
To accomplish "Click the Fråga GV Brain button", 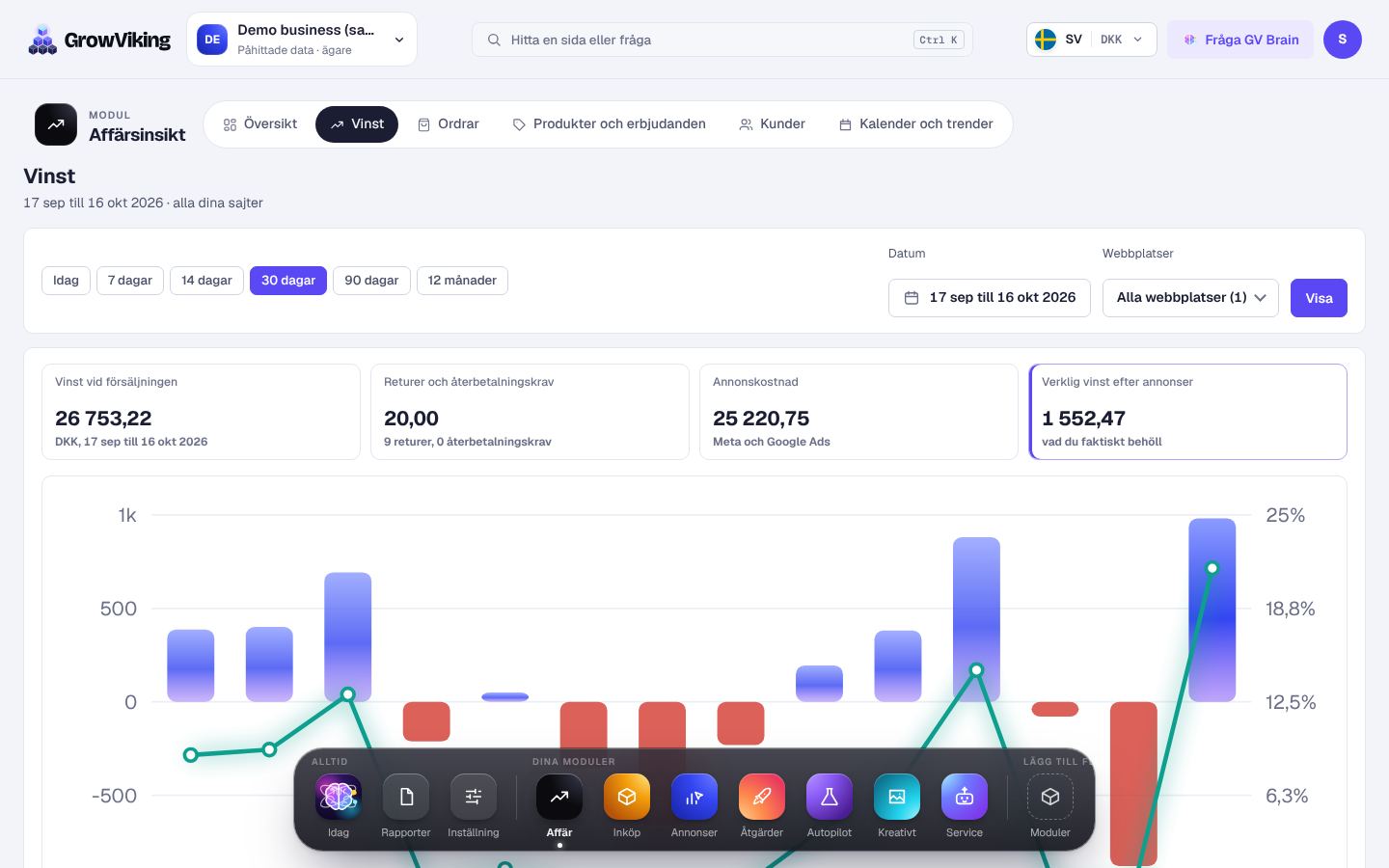I will click(x=1240, y=40).
